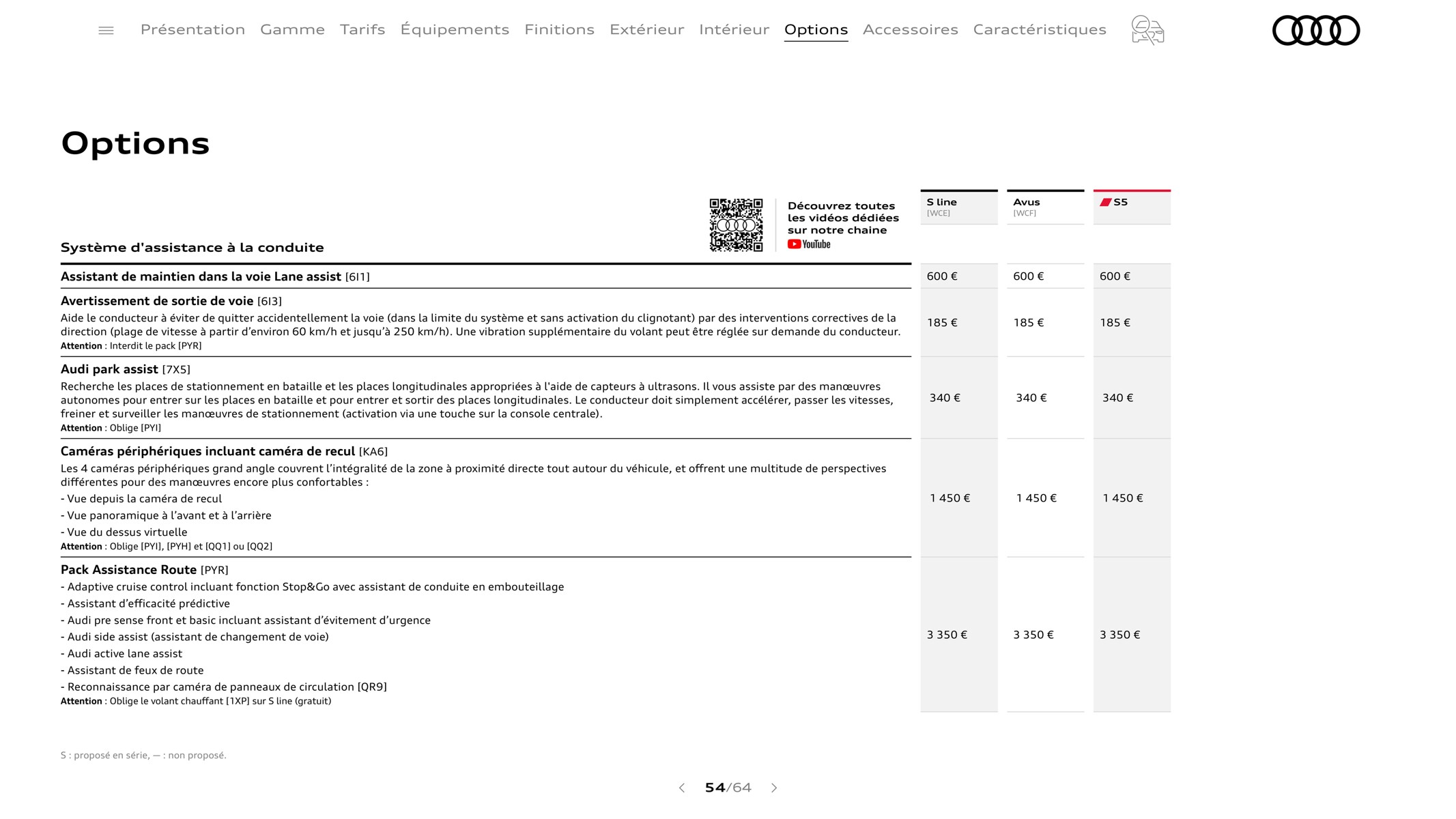Click the 3 350 € price under S5
1456x819 pixels.
pos(1119,635)
